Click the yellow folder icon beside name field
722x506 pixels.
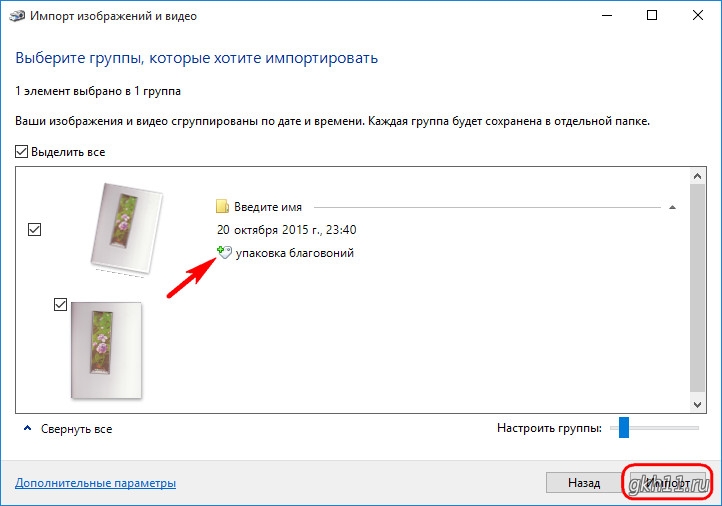[x=223, y=207]
